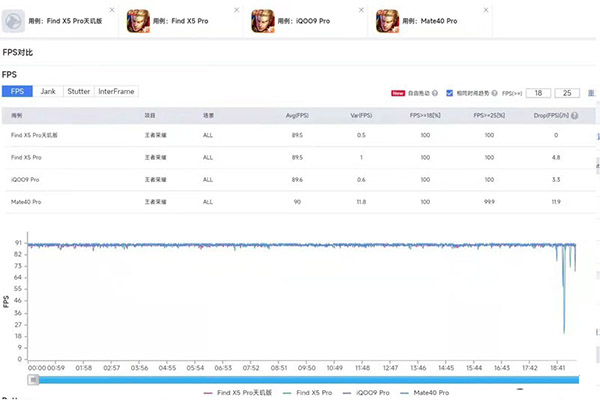This screenshot has height=400, width=600.
Task: Click the game icon on Mate40 Pro card
Action: pos(391,22)
